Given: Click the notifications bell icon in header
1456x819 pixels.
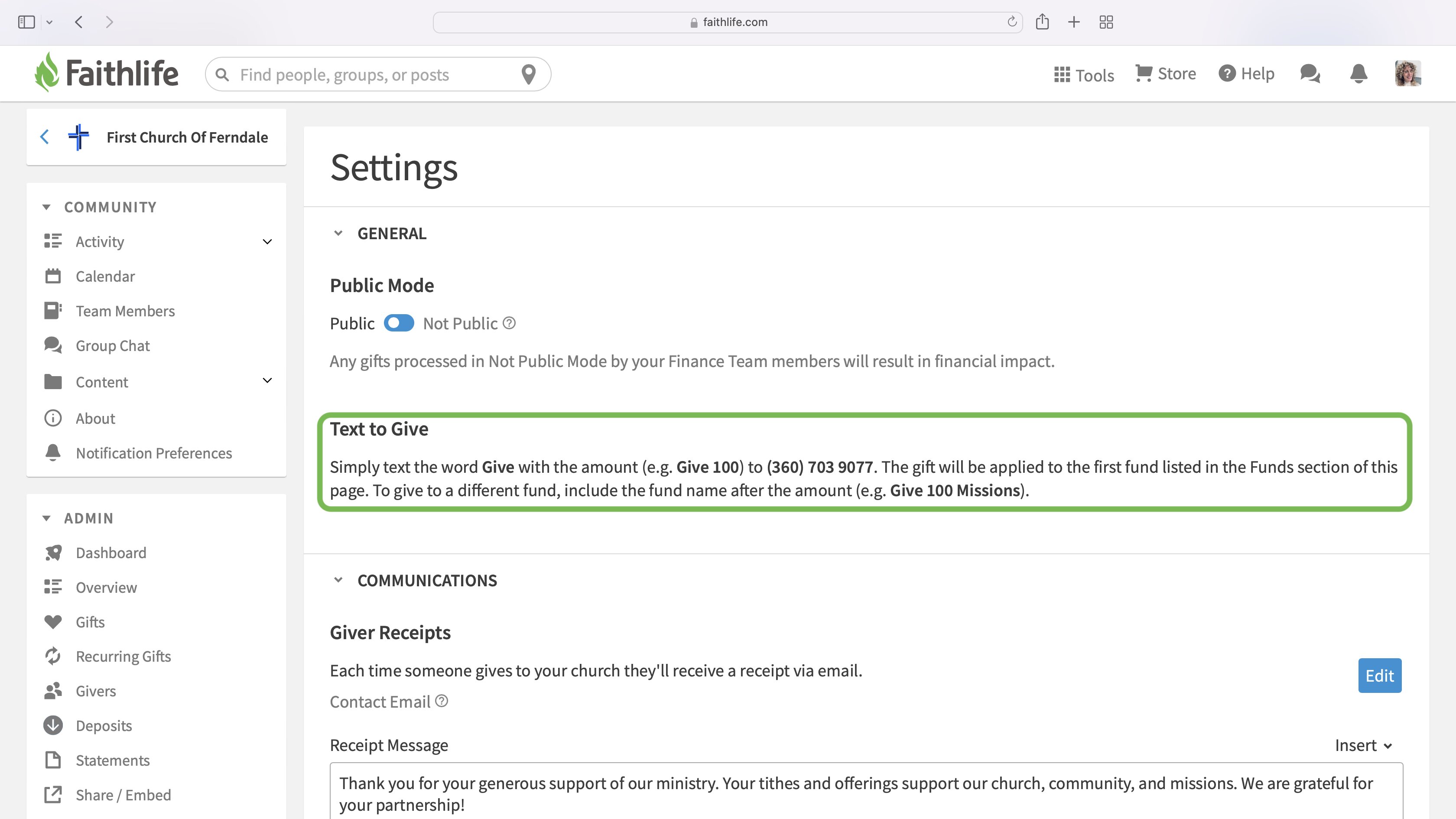Looking at the screenshot, I should (x=1358, y=74).
